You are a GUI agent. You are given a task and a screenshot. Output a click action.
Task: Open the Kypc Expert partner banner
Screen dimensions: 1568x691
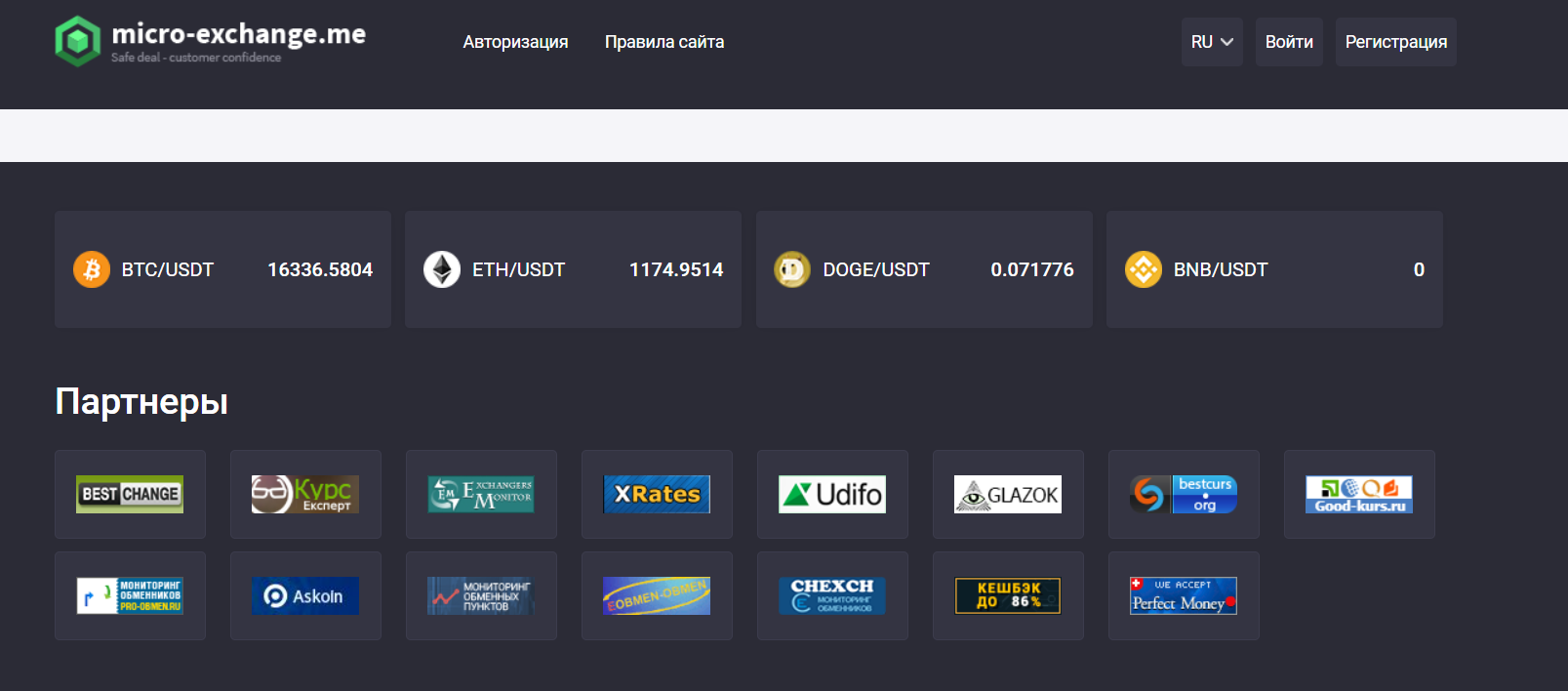click(305, 494)
